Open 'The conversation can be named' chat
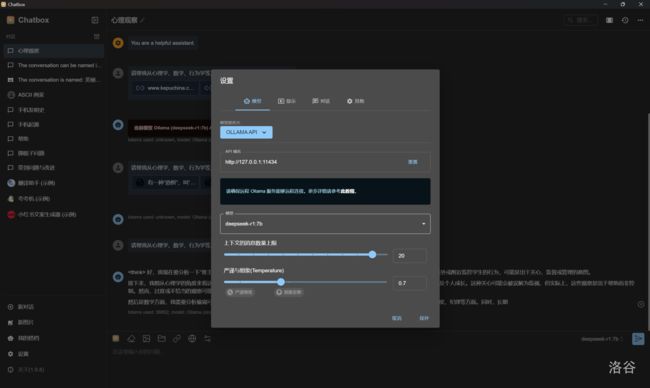The height and width of the screenshot is (388, 650). [54, 65]
